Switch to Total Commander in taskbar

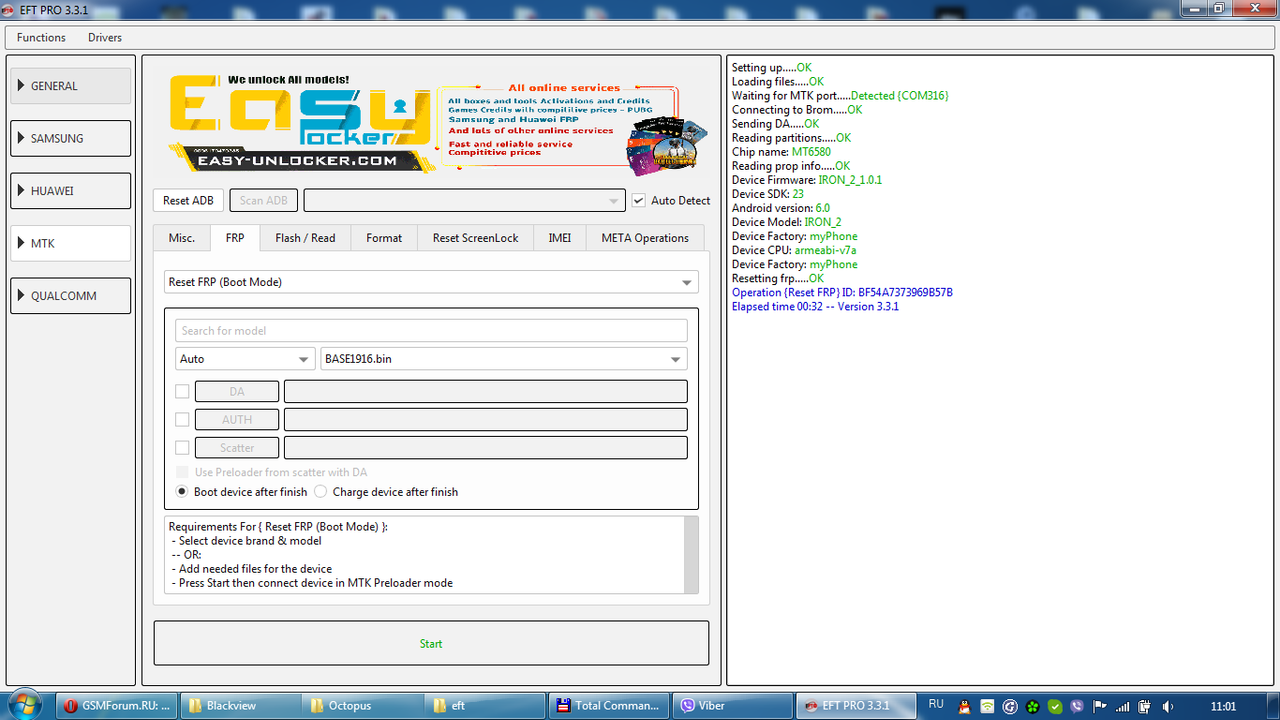pos(609,705)
